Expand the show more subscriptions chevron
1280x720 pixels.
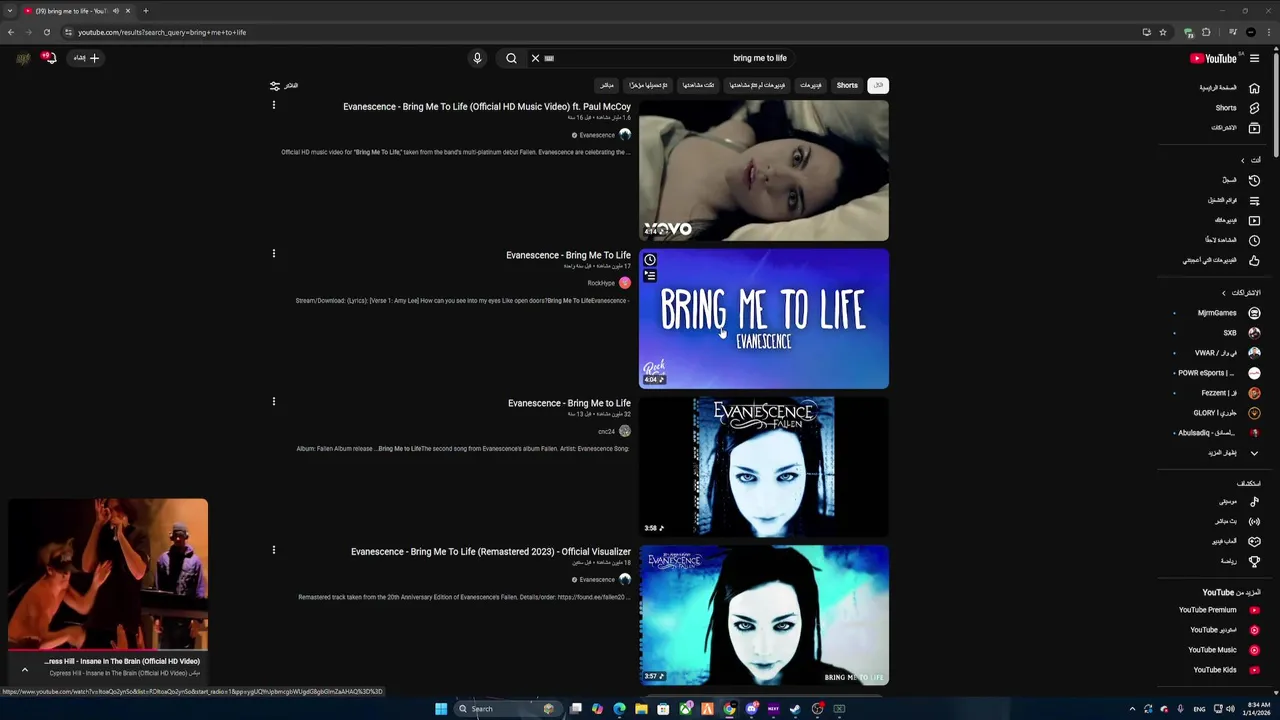coord(1254,453)
